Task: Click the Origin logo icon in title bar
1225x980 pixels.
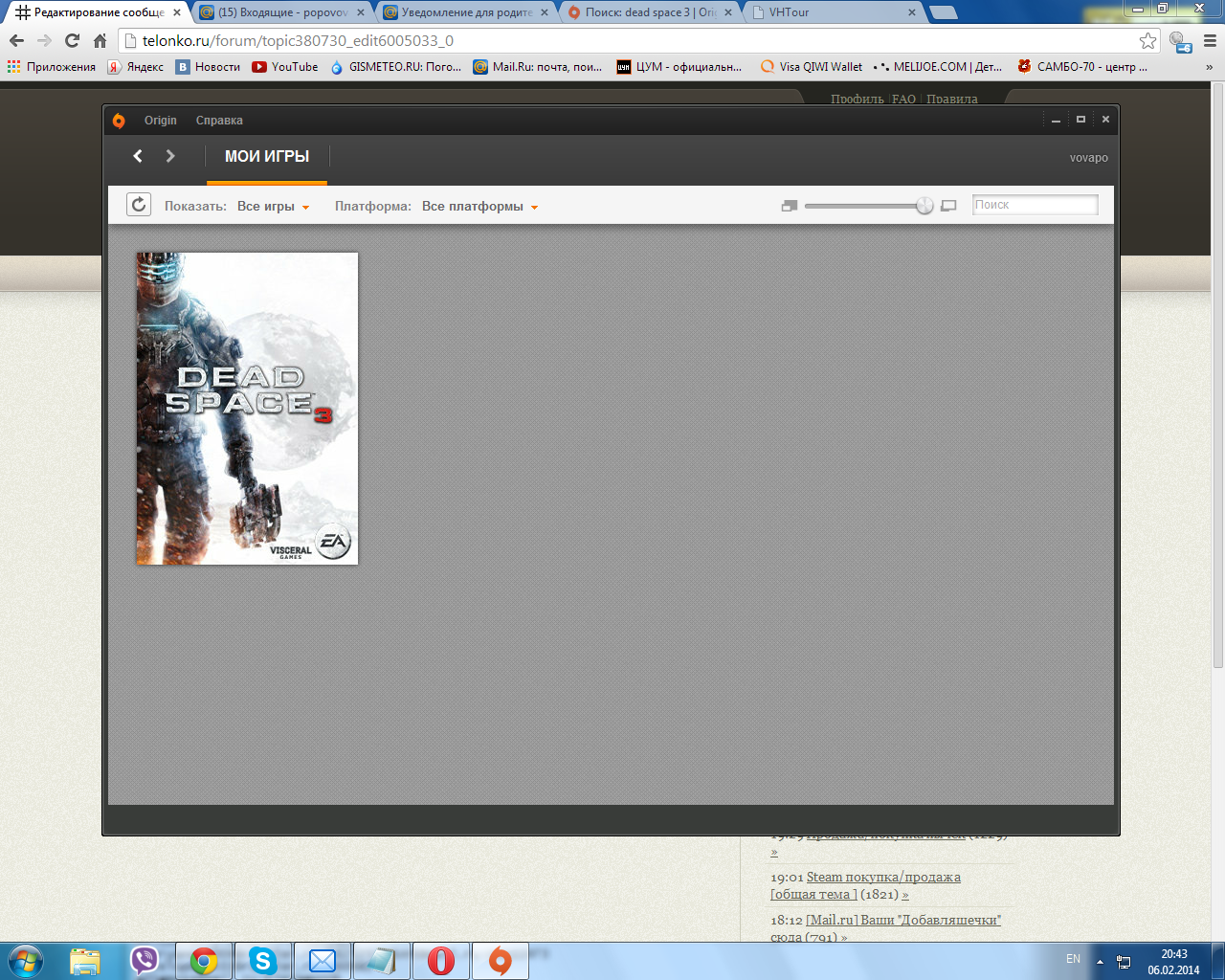Action: tap(119, 121)
